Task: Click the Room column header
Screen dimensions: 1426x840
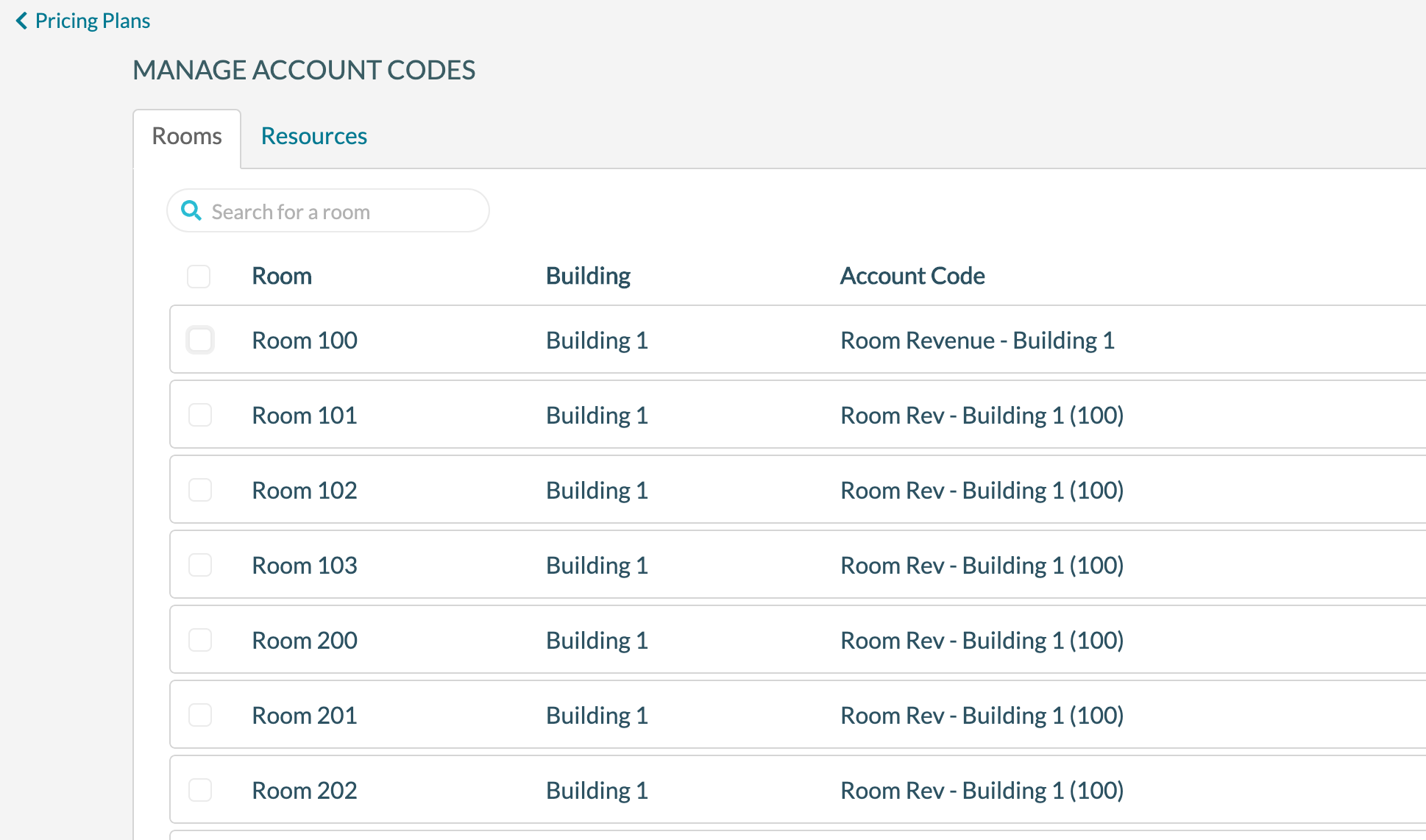Action: [x=282, y=276]
